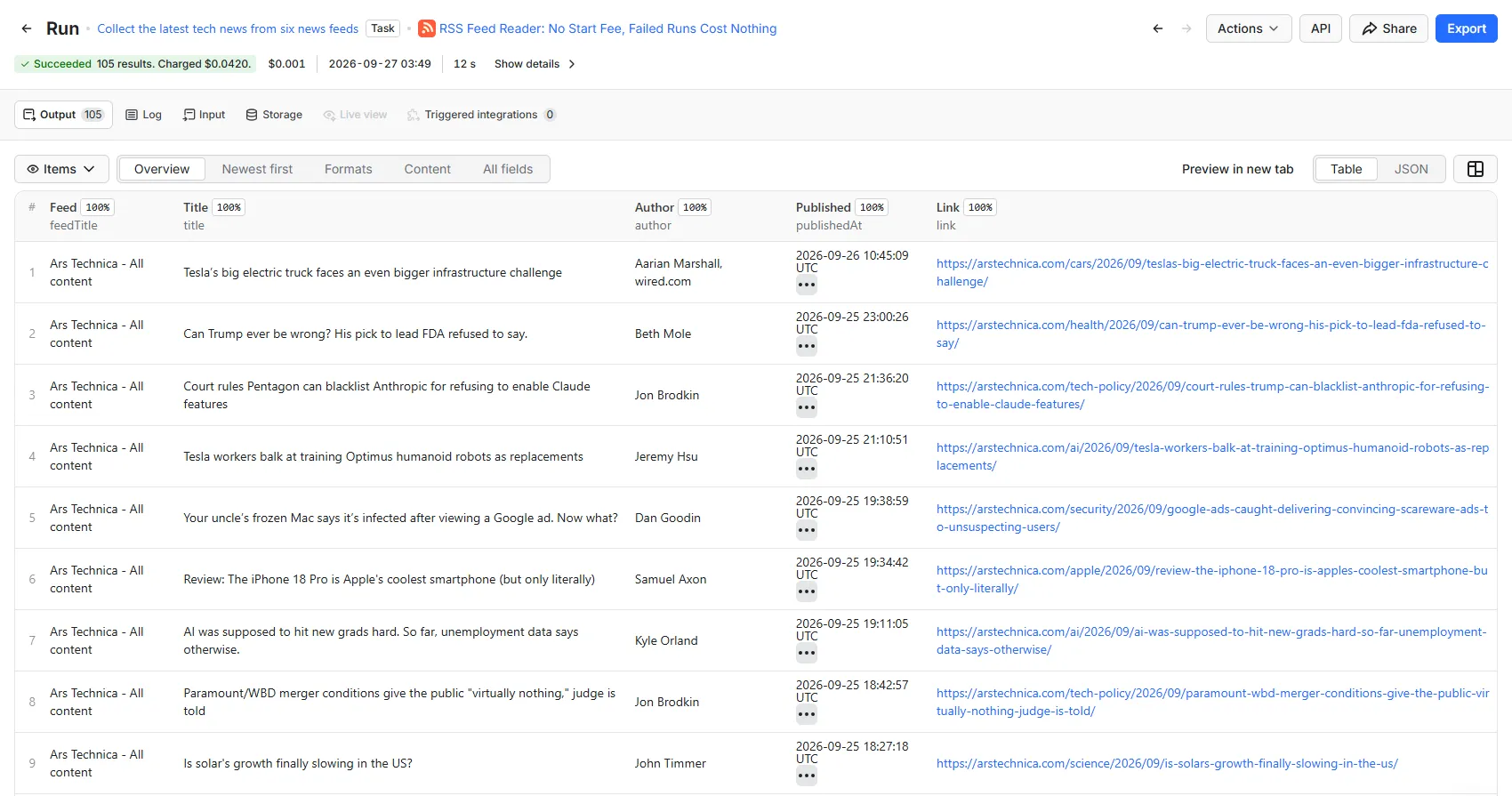Navigate to previous run arrow

(x=1157, y=28)
